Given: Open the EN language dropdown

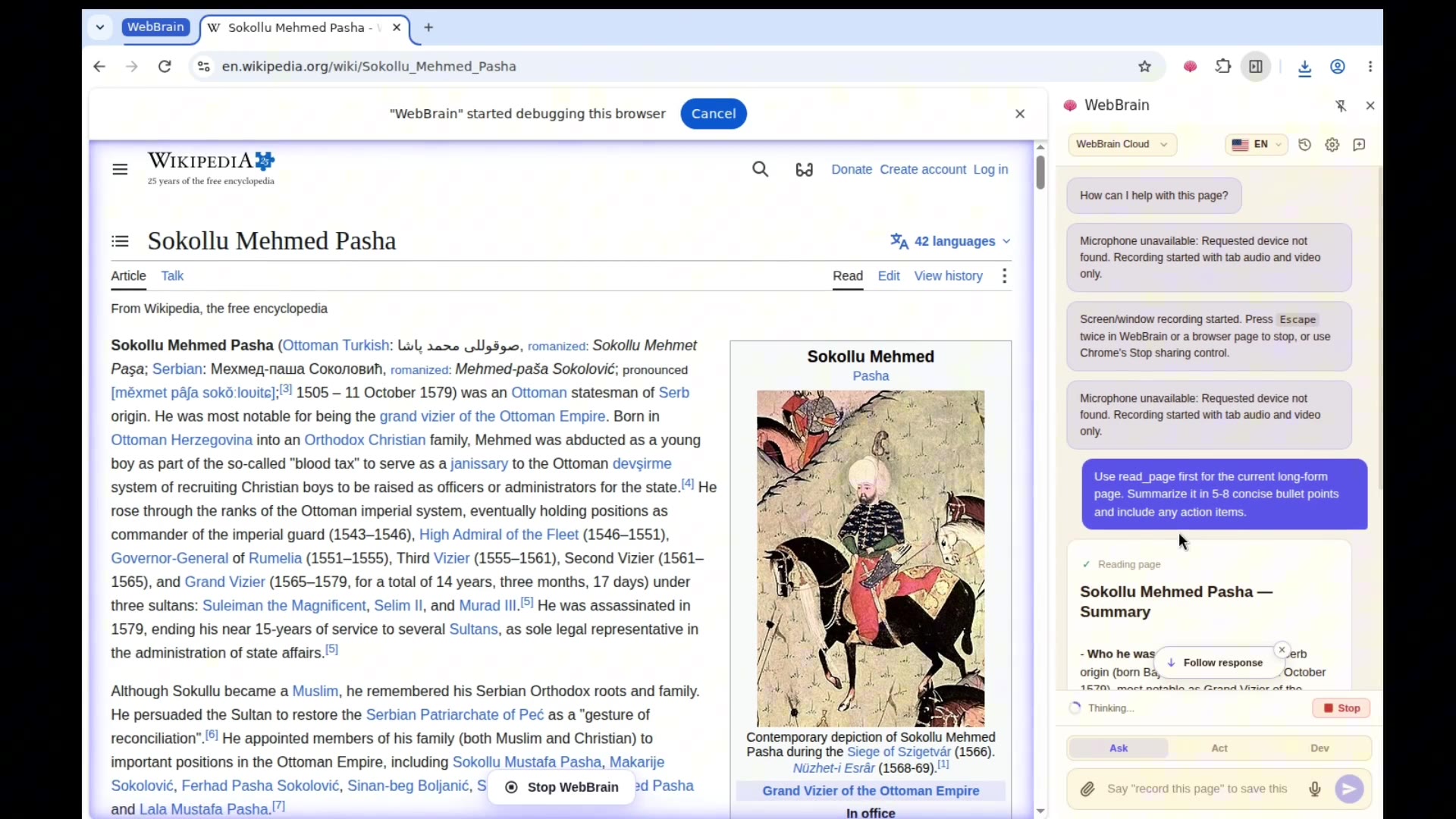Looking at the screenshot, I should pos(1257,145).
